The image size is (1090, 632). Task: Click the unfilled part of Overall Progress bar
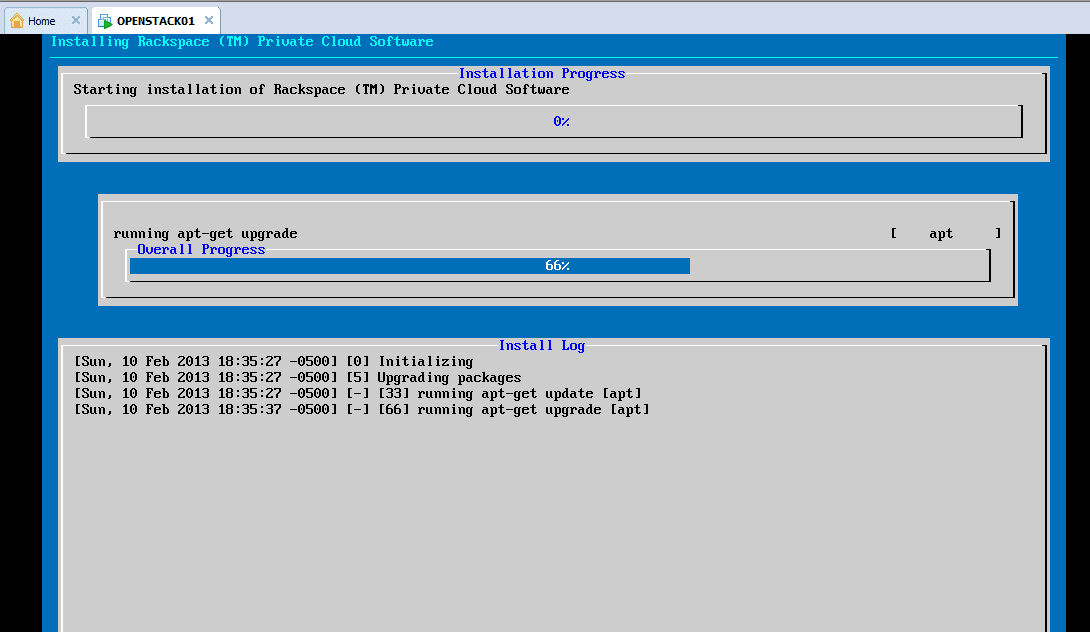pyautogui.click(x=838, y=266)
